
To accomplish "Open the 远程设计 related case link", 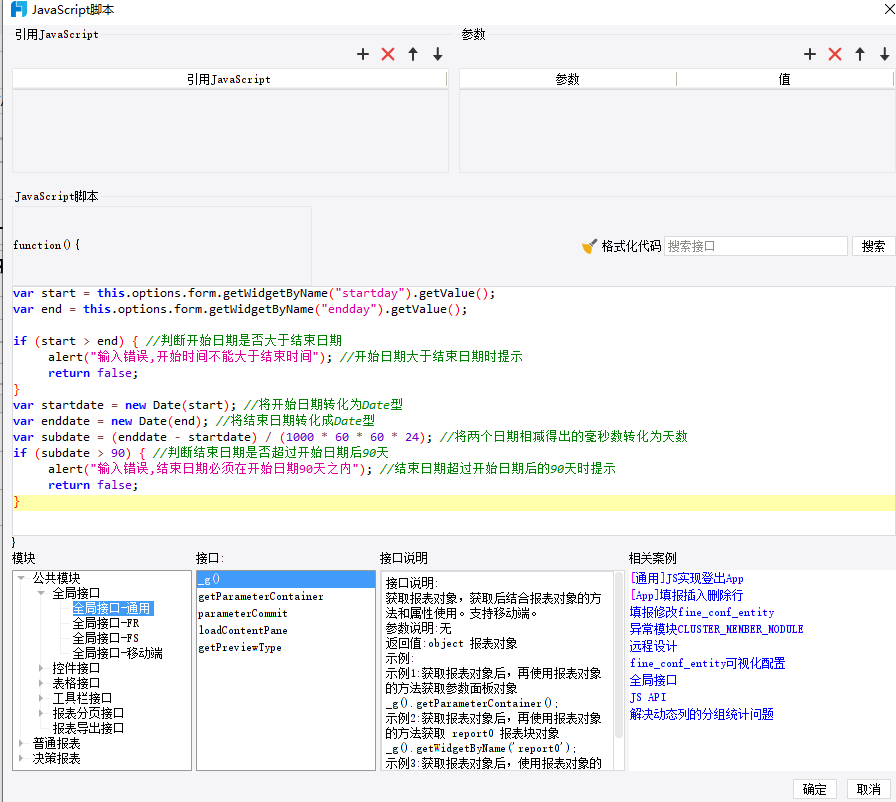I will pyautogui.click(x=653, y=646).
